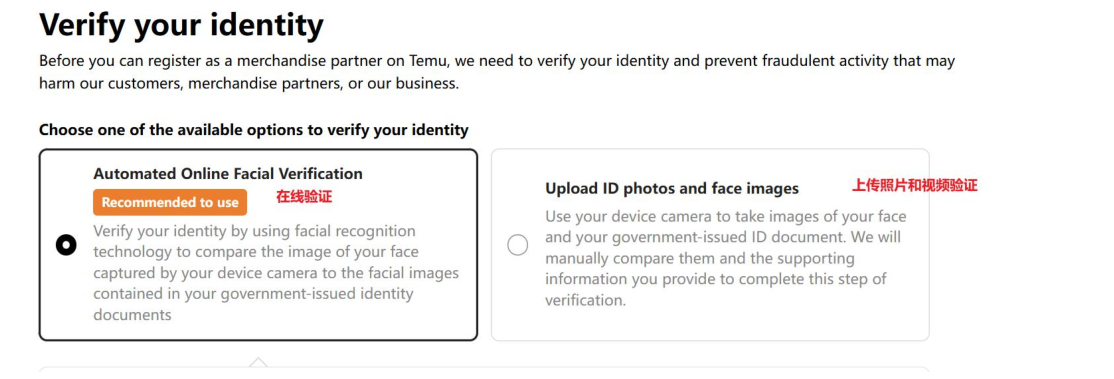
Task: Click Automated Online Facial Verification title
Action: click(x=227, y=174)
